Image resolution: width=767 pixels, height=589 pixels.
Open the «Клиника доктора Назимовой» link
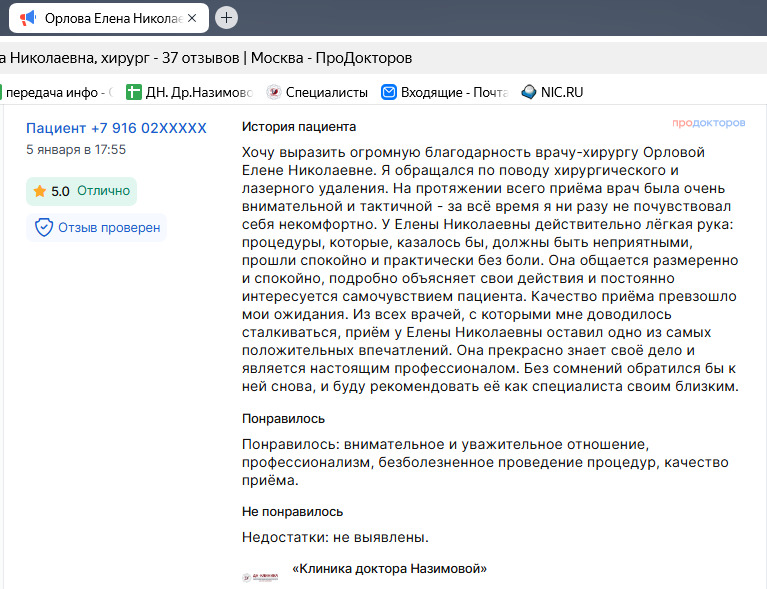pos(389,569)
